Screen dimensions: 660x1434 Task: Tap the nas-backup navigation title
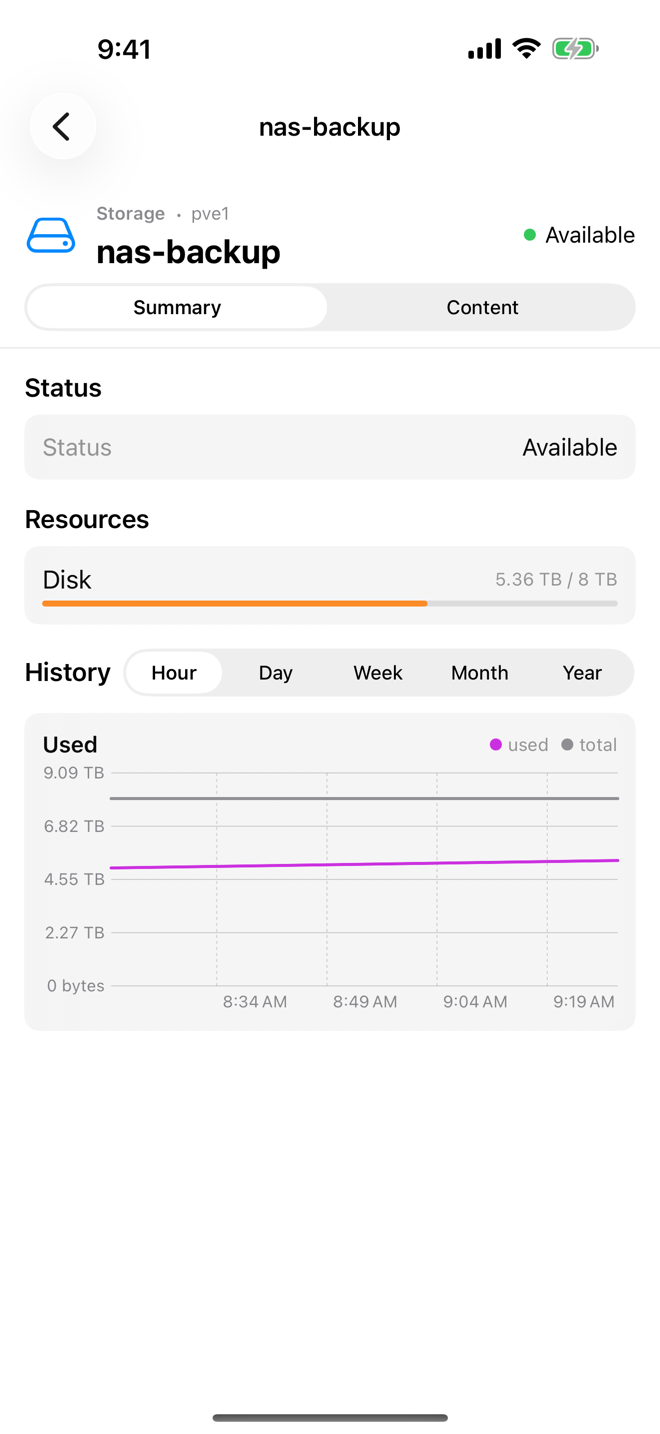(330, 127)
